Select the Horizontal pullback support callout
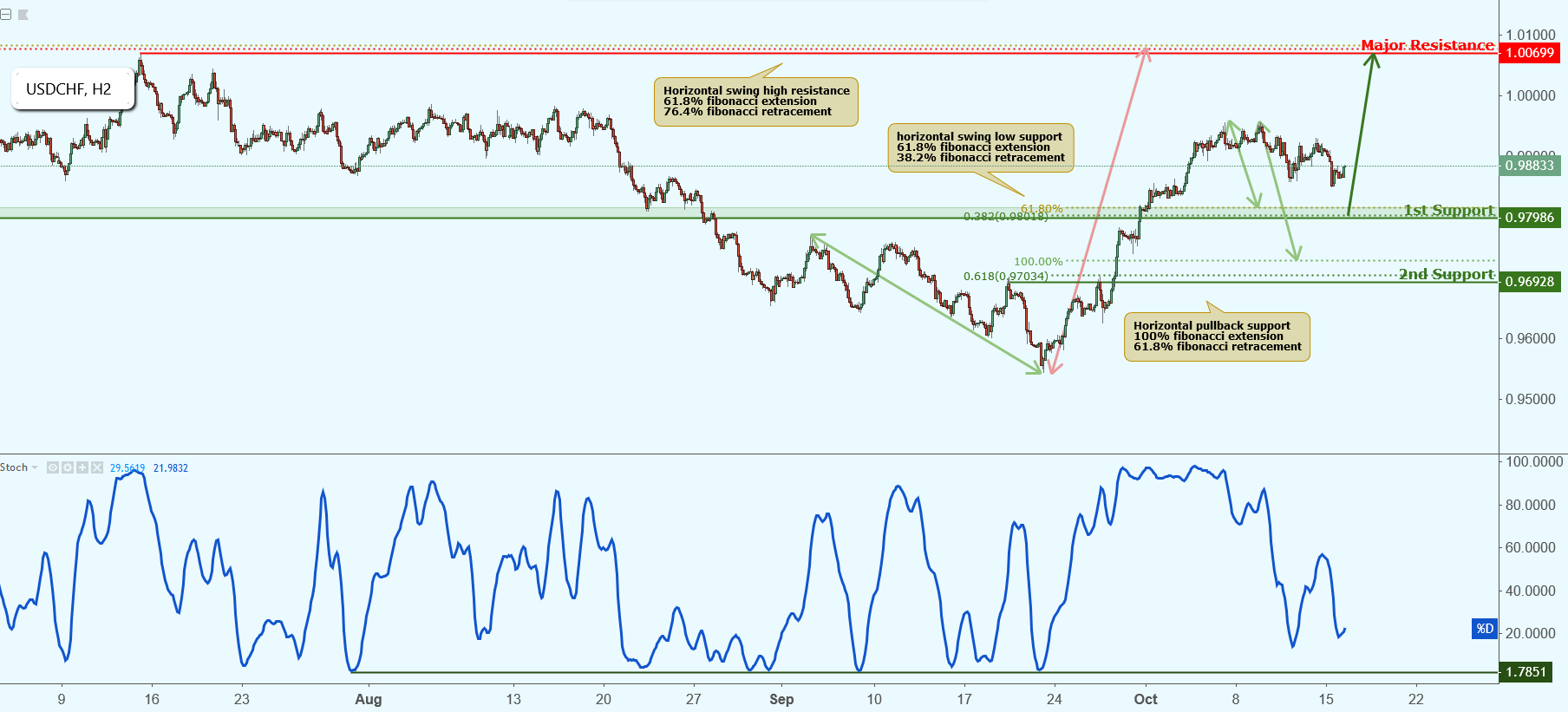This screenshot has height=712, width=1568. 1217,336
